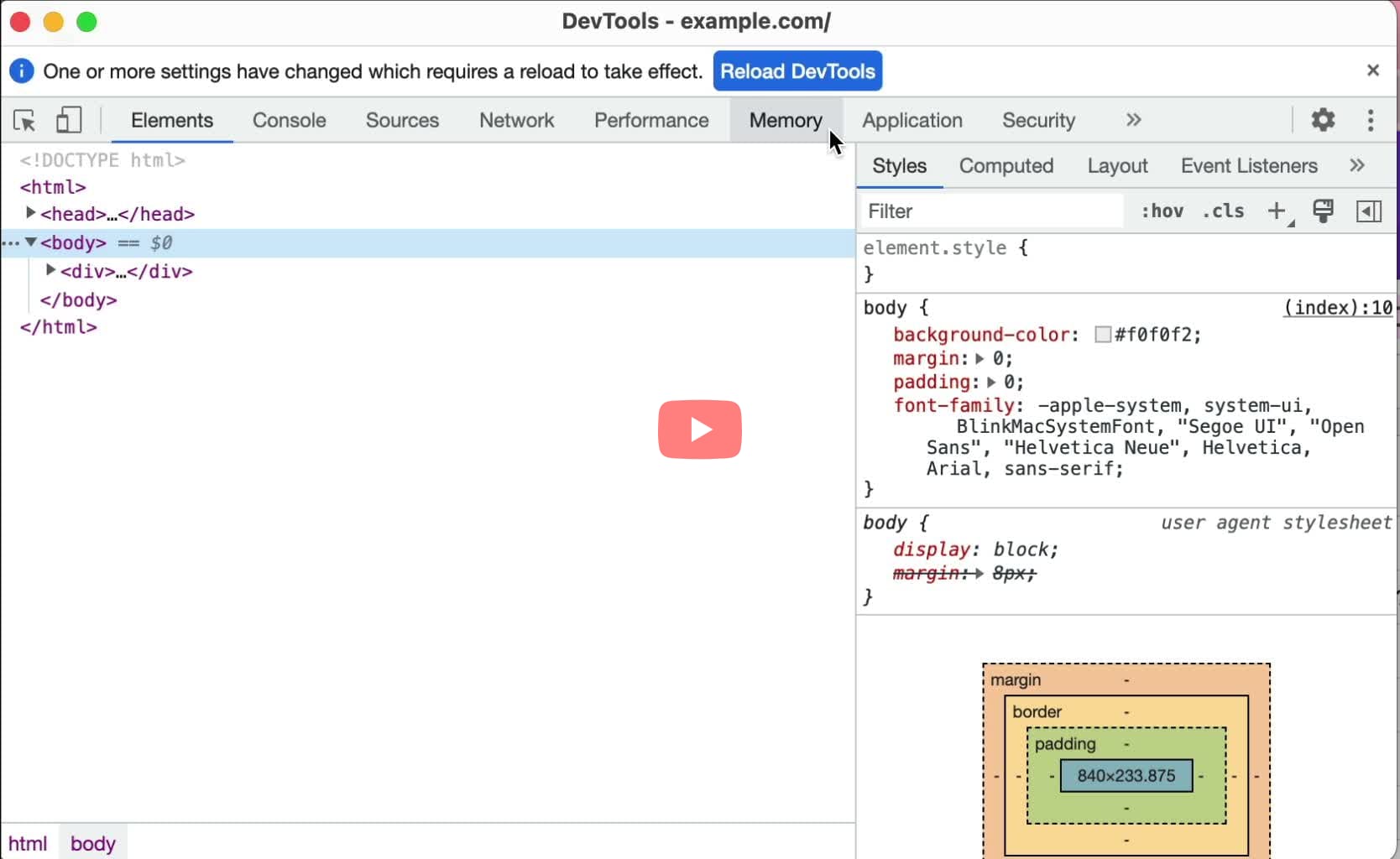Expand the padding: 0 shorthand triangle
The width and height of the screenshot is (1400, 859).
click(990, 382)
